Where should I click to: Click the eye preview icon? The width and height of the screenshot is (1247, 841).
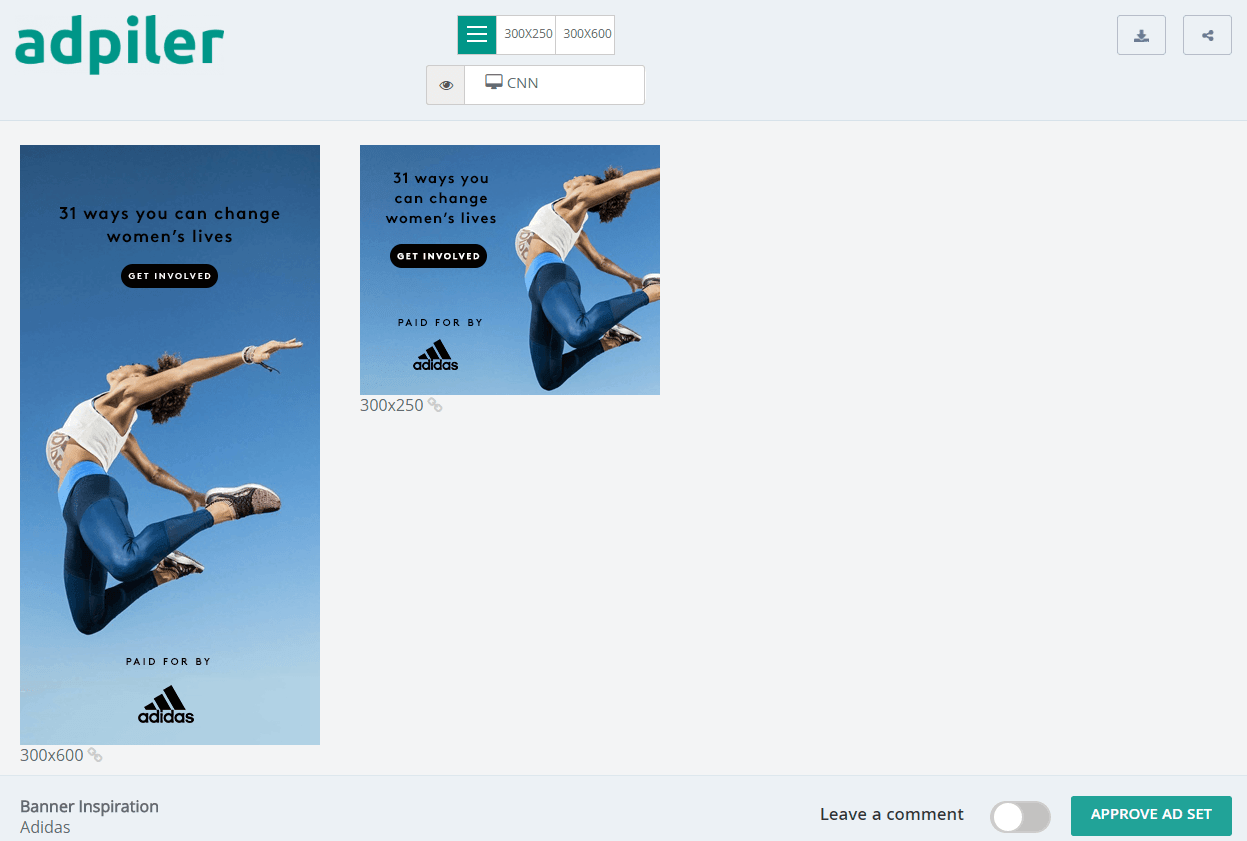[446, 85]
